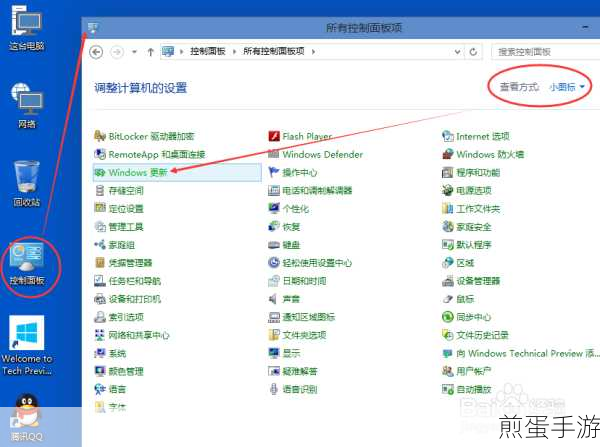The width and height of the screenshot is (600, 447).
Task: Open 工作文件夹 item
Action: tap(471, 208)
